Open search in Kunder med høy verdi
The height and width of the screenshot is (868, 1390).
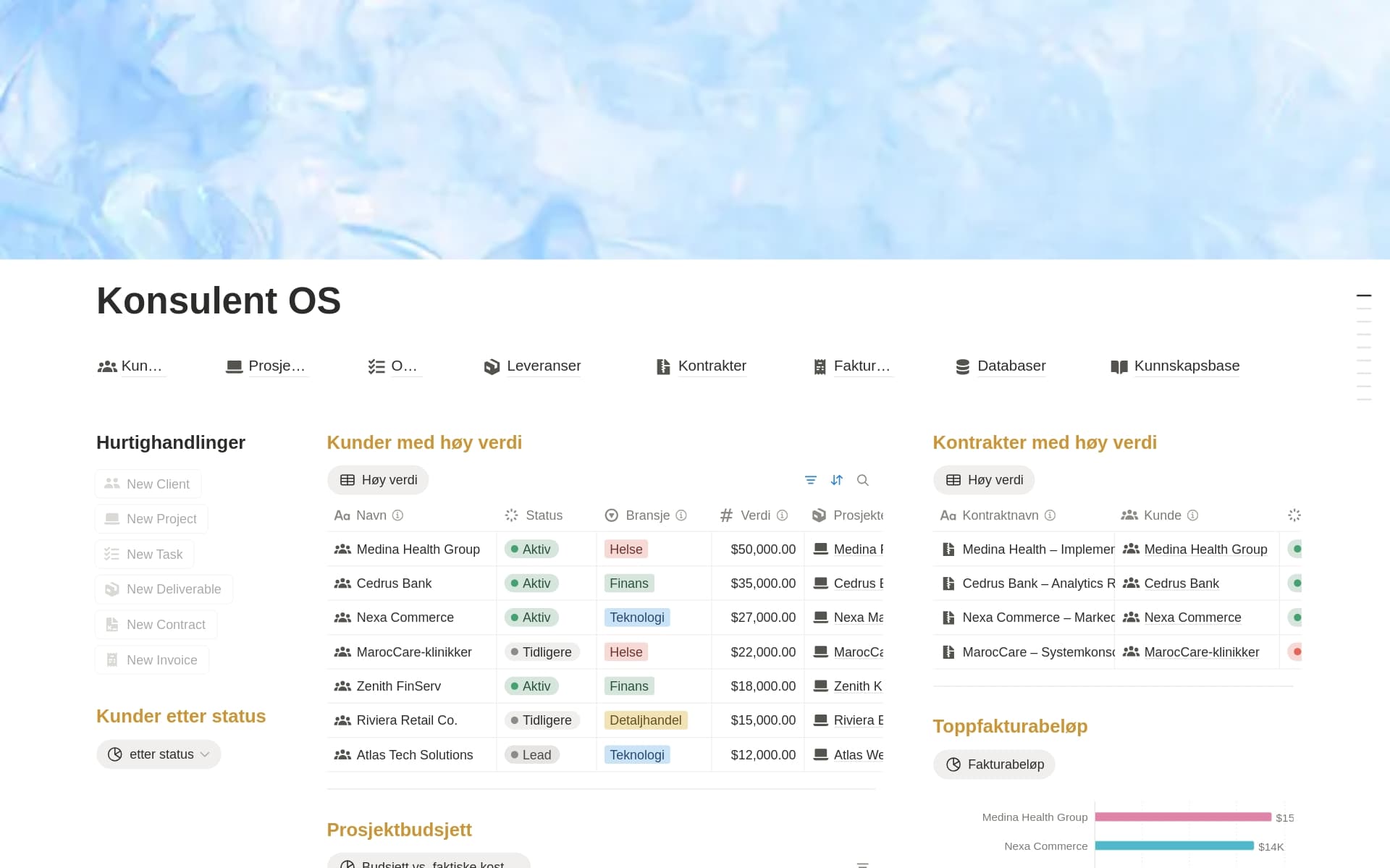[x=863, y=480]
